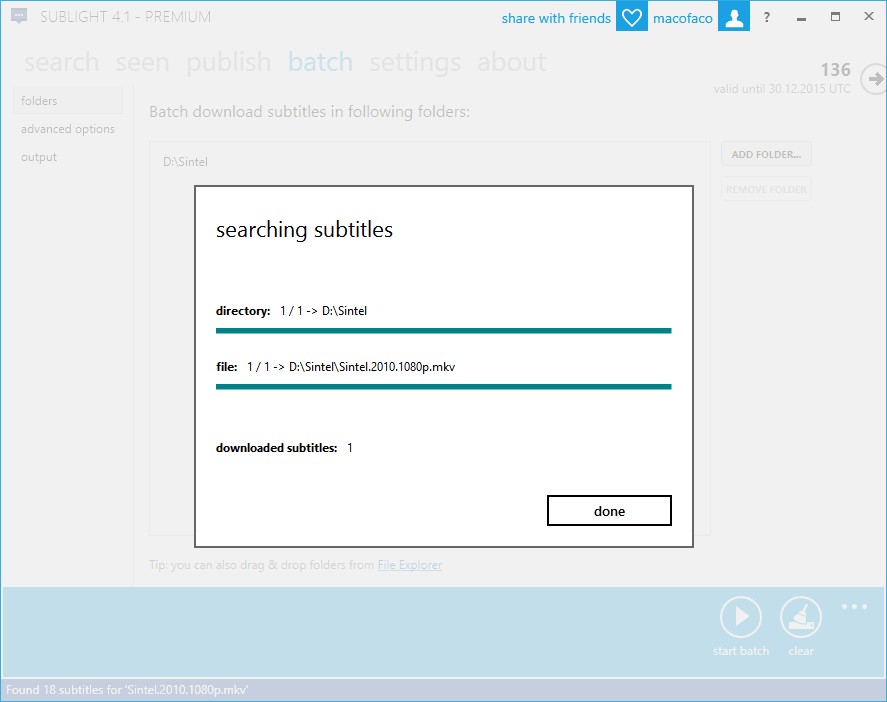Viewport: 887px width, 702px height.
Task: Open the publish tab
Action: point(229,62)
